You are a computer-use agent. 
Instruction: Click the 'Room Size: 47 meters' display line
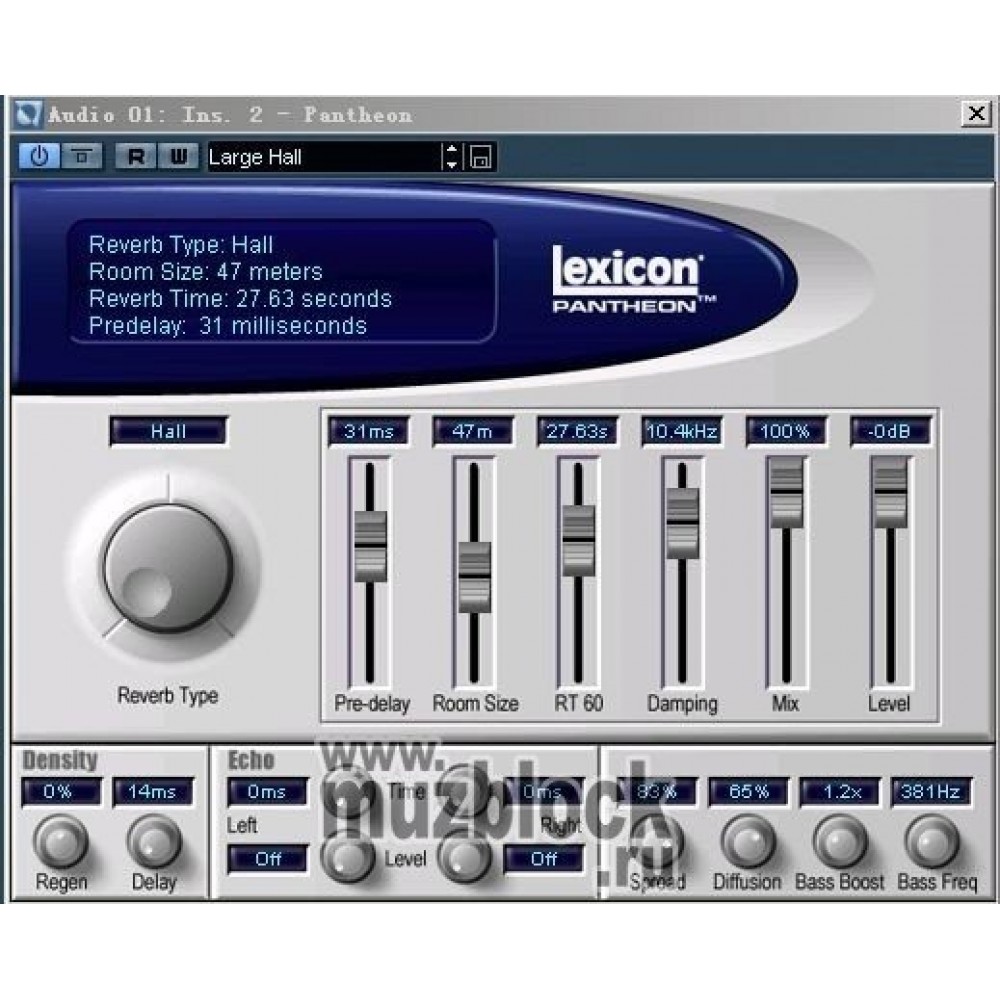206,272
